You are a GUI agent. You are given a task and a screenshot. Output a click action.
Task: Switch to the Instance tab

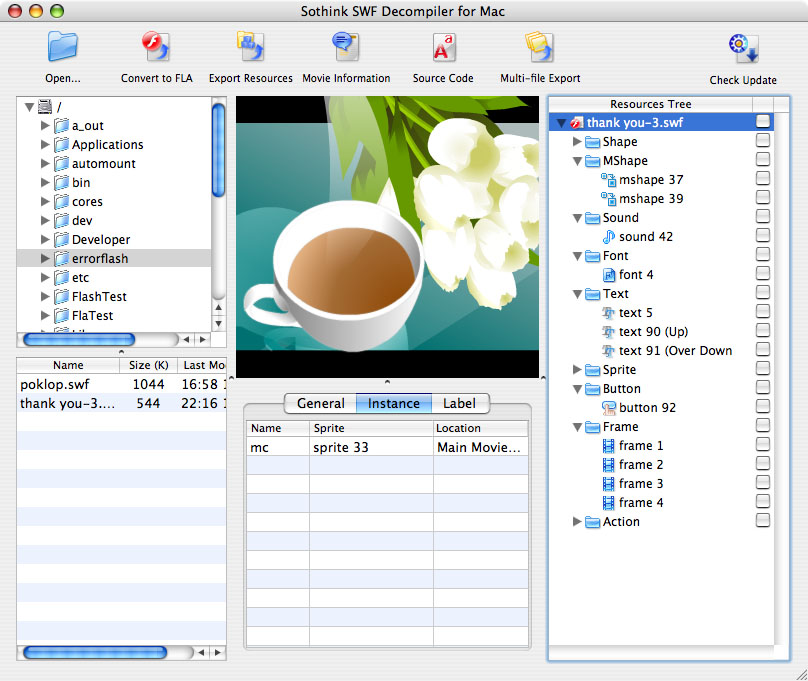pos(394,403)
